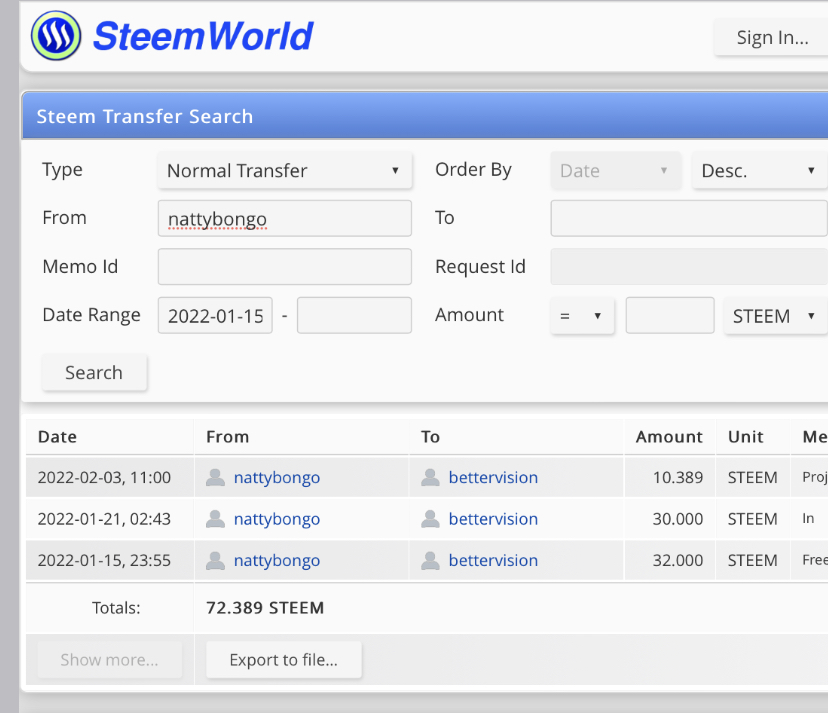Click the Export to file button
The image size is (828, 713).
click(x=284, y=660)
